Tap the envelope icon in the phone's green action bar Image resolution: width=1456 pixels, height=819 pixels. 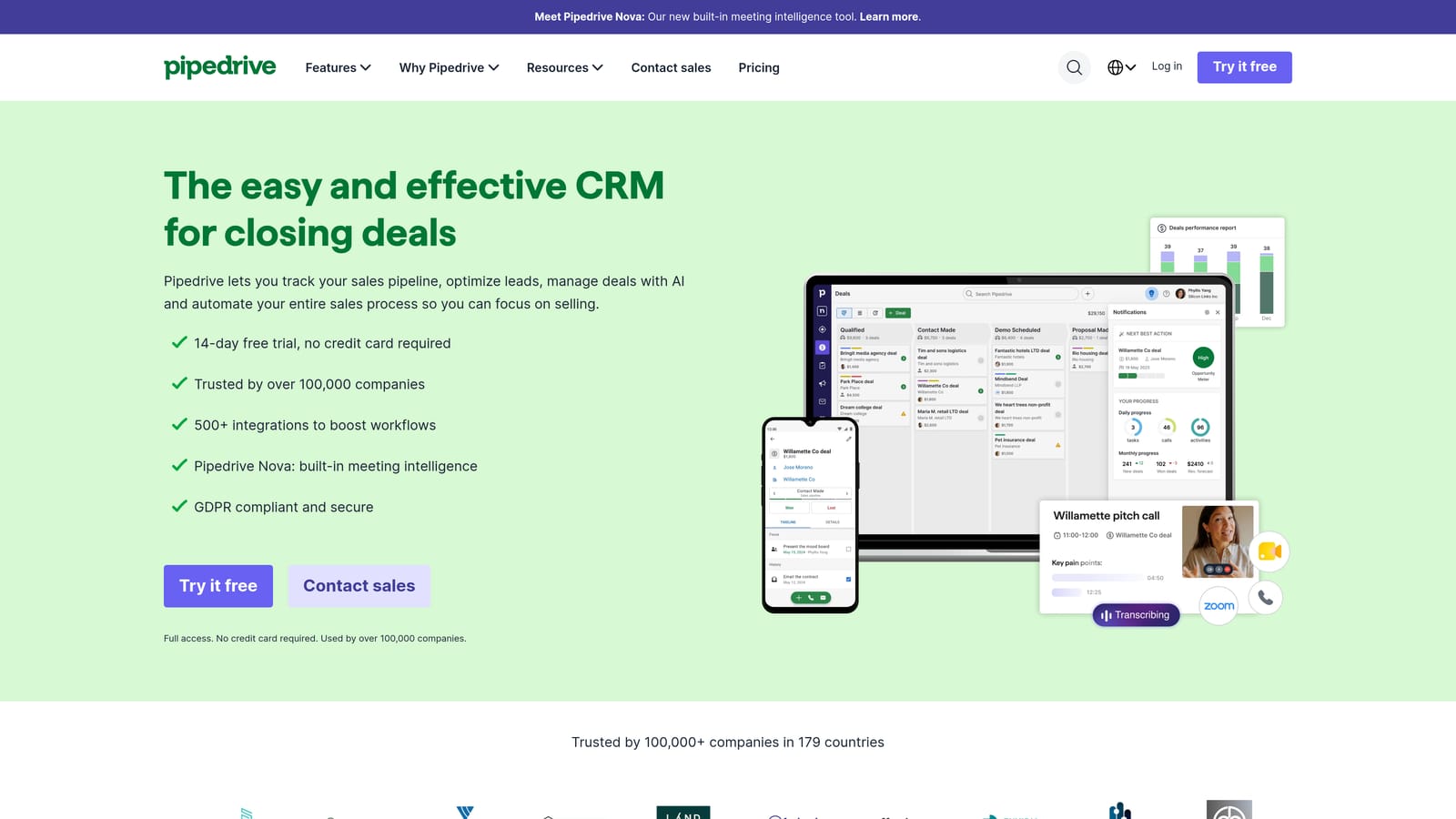824,598
